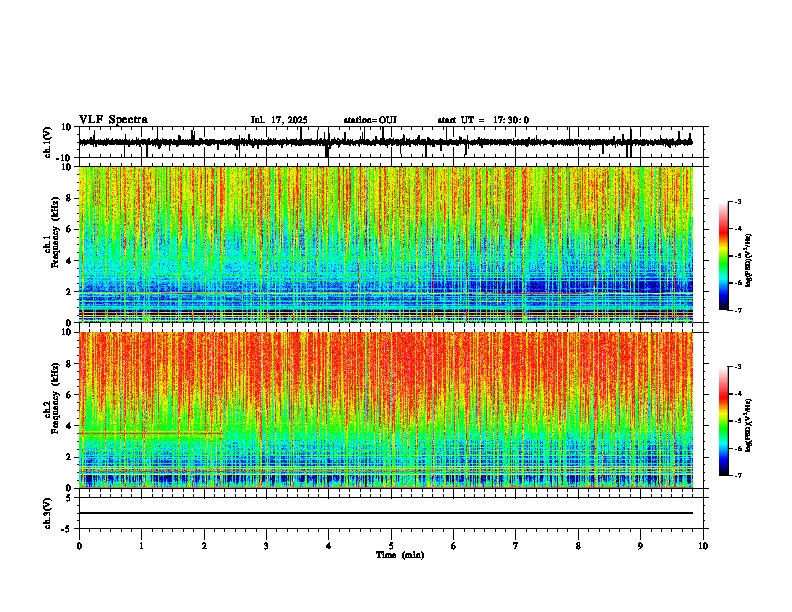792x612 pixels.
Task: Click the time axis tick label "2"
Action: (204, 546)
